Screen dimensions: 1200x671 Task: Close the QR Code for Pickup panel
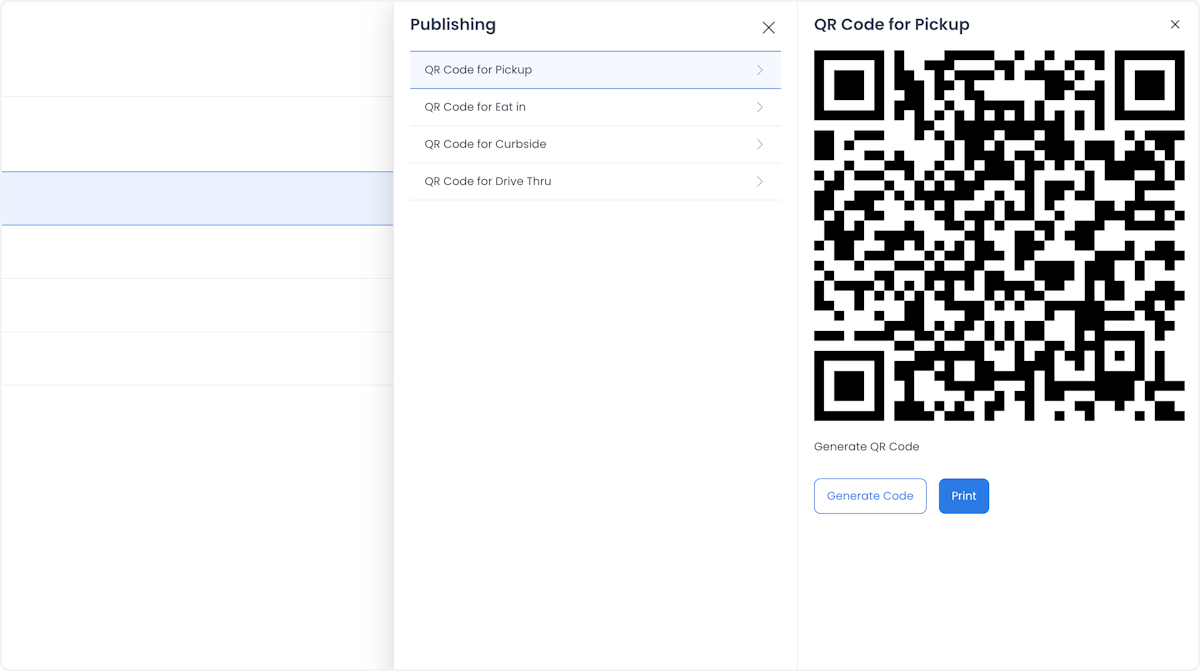(1175, 25)
